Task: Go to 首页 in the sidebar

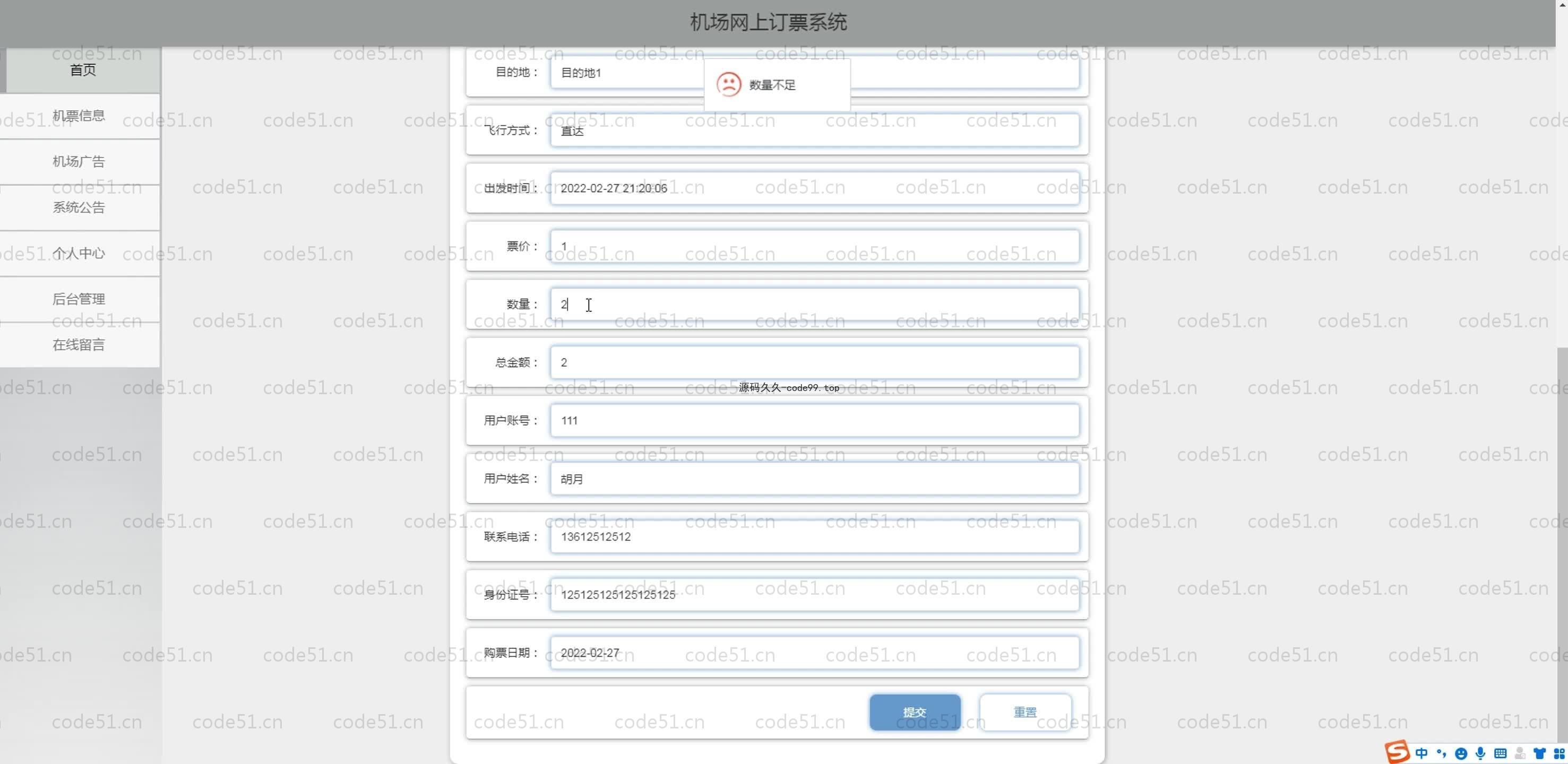Action: [x=83, y=70]
